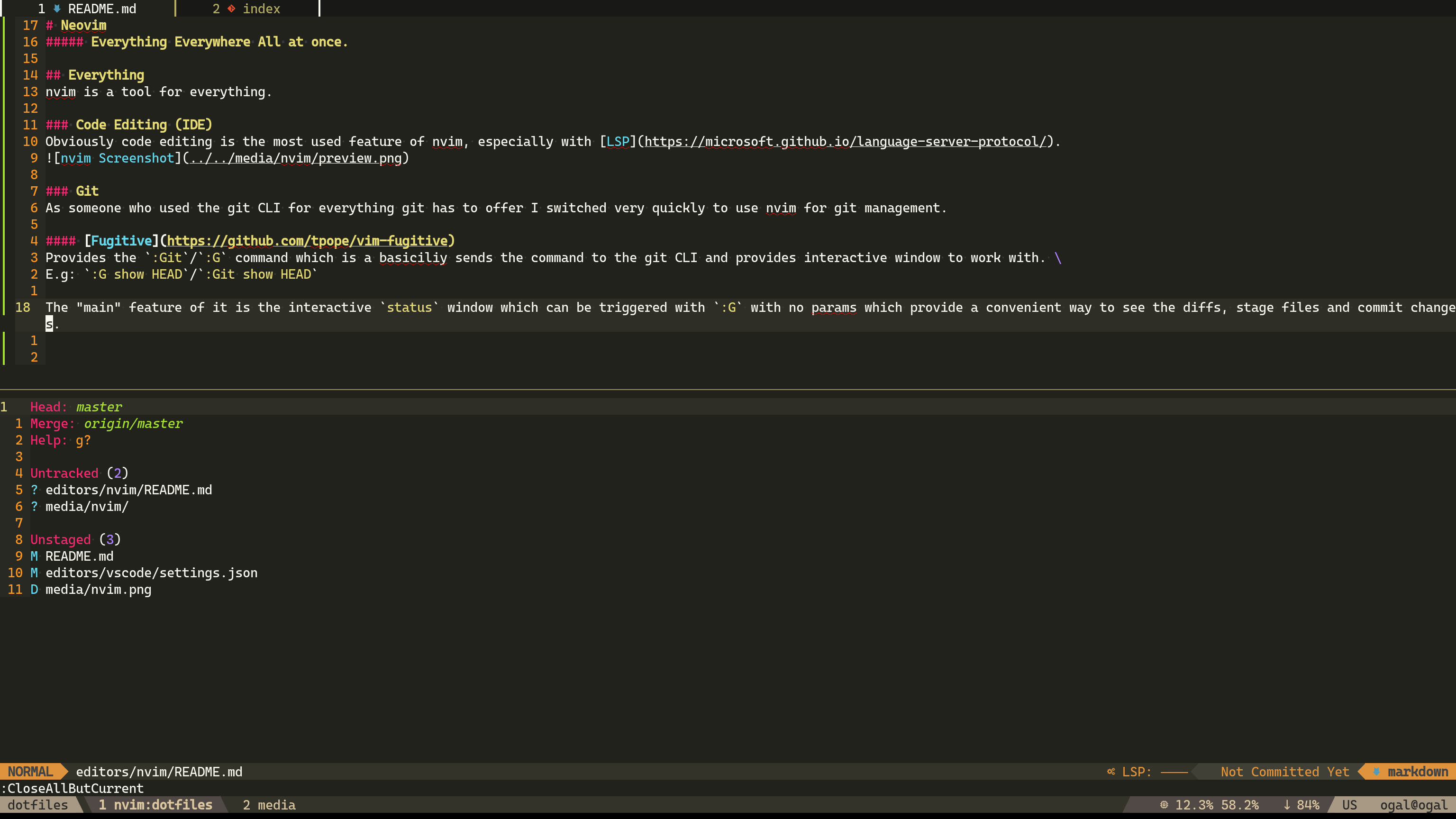Screen dimensions: 1456x819
Task: Select deleted file media/nvim.png
Action: click(x=99, y=590)
